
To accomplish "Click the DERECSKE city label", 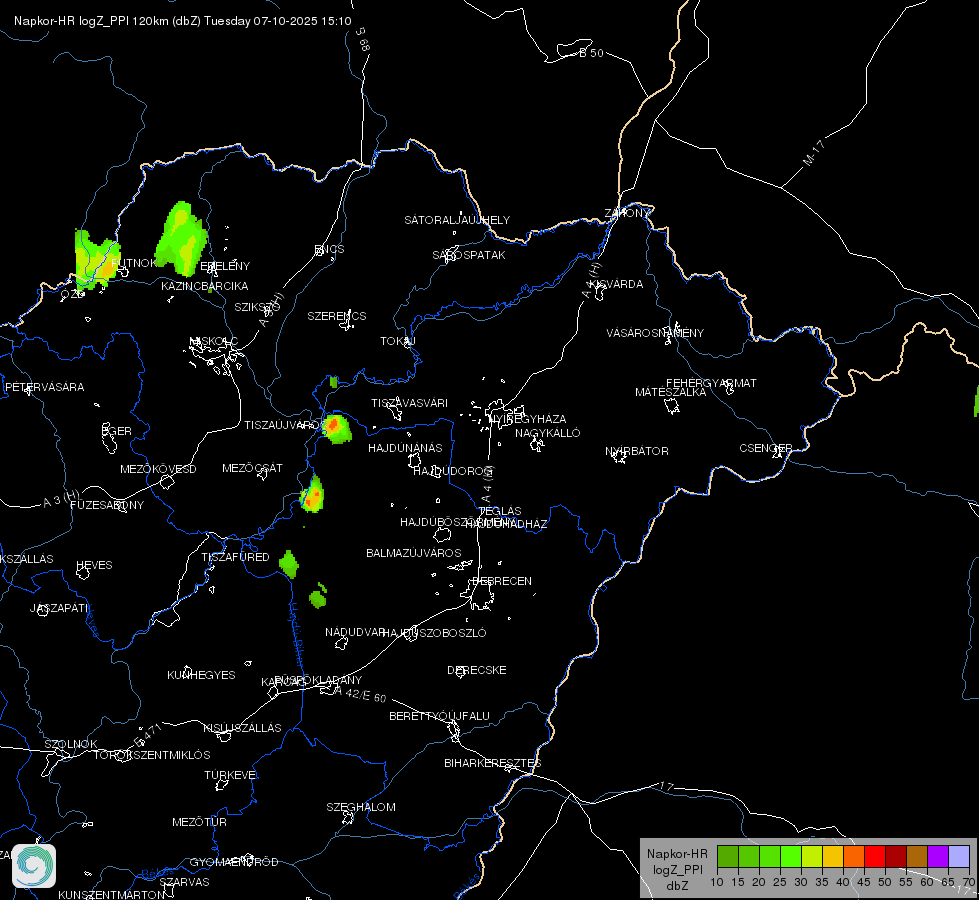I will [x=477, y=670].
